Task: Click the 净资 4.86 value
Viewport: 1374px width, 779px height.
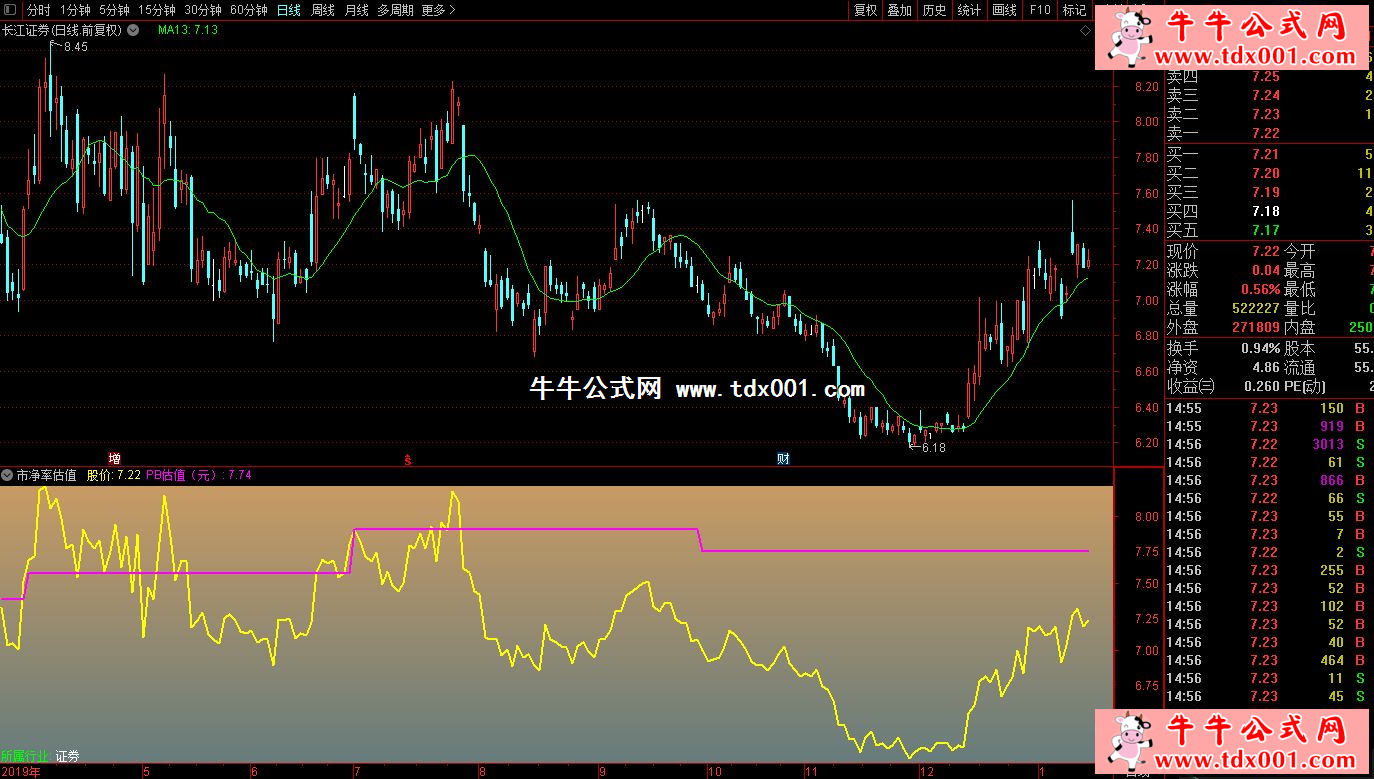Action: pyautogui.click(x=1265, y=367)
